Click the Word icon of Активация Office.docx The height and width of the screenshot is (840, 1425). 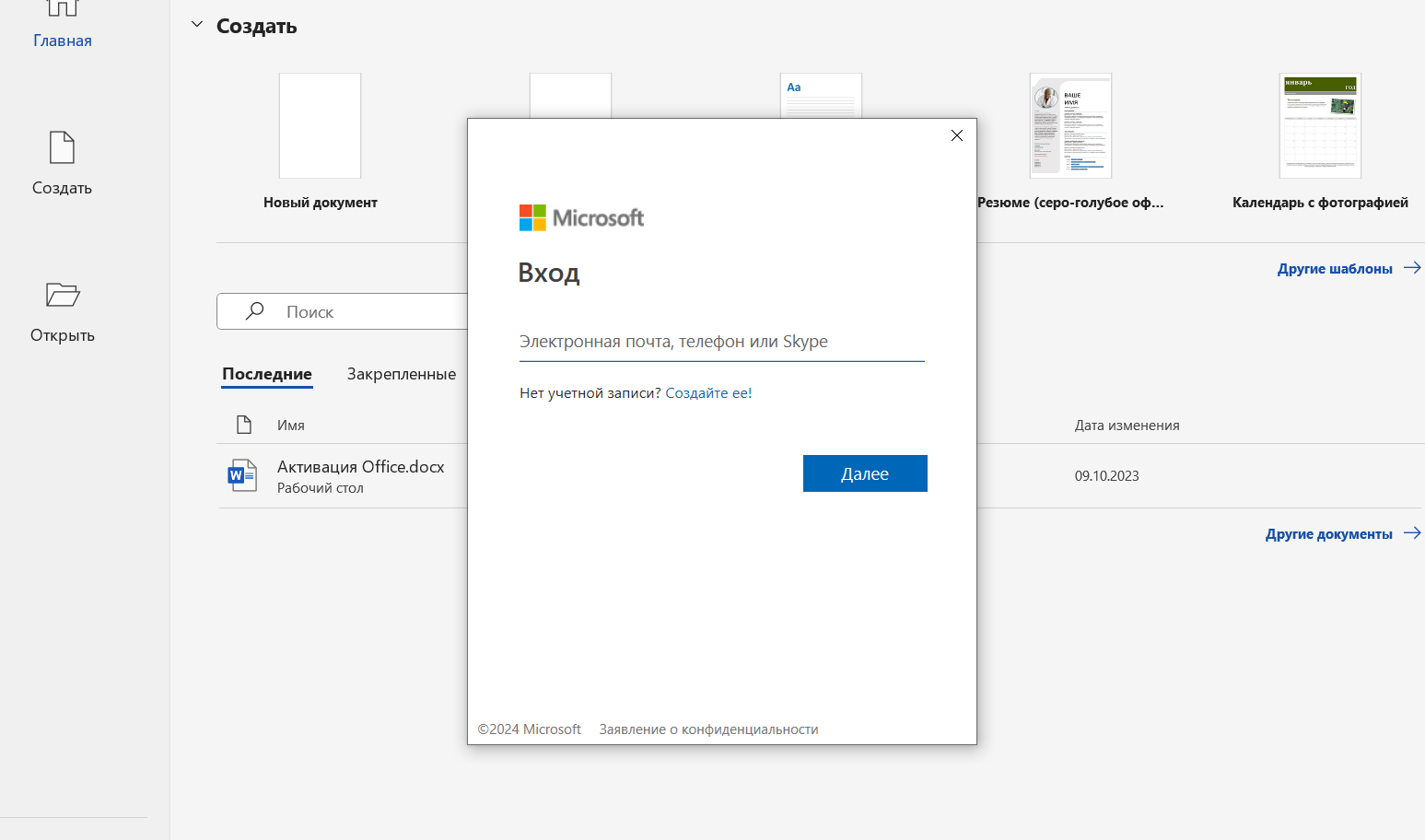click(x=242, y=475)
